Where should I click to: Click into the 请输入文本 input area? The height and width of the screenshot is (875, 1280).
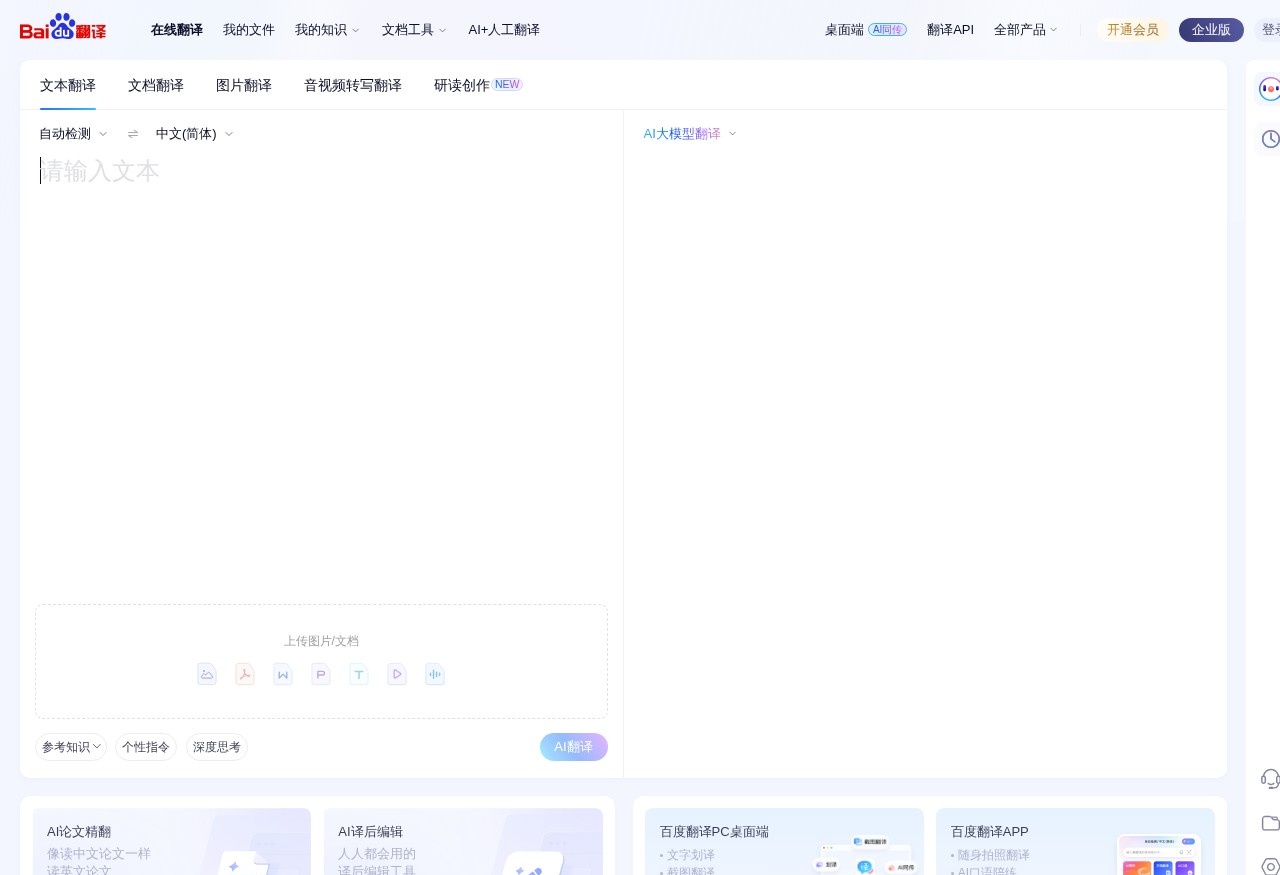pyautogui.click(x=321, y=370)
